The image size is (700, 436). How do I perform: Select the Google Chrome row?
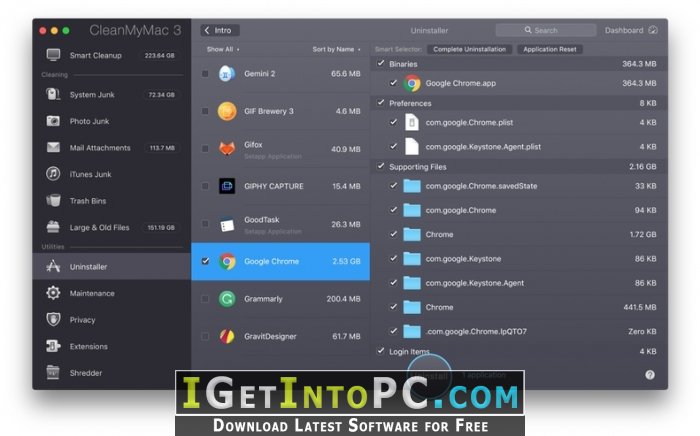coord(280,261)
